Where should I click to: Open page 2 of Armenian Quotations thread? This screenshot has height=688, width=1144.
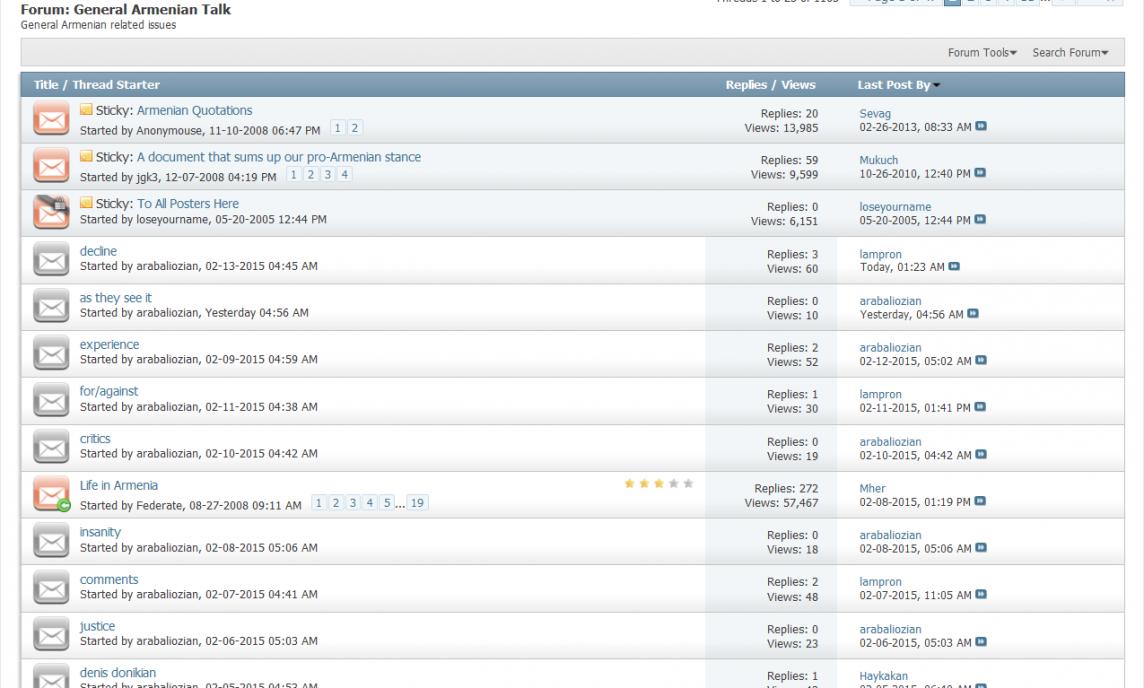pos(354,128)
